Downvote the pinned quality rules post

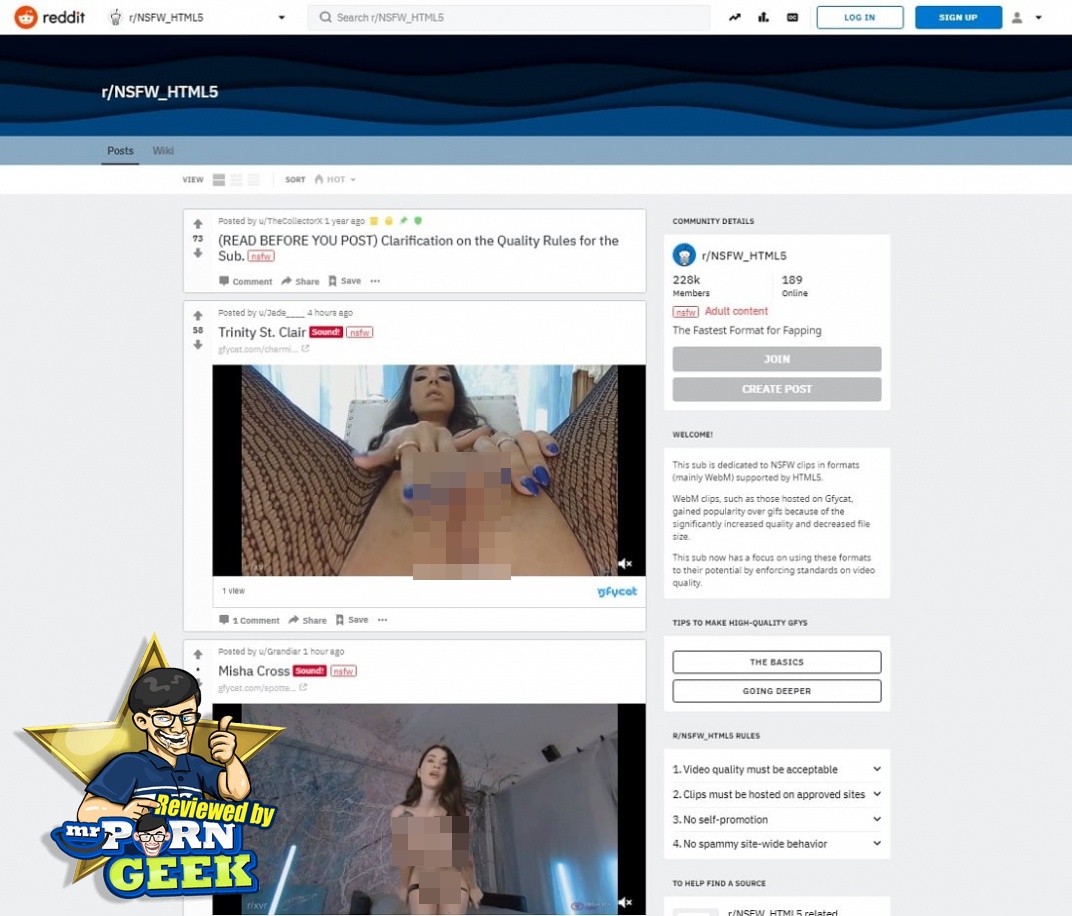(198, 253)
